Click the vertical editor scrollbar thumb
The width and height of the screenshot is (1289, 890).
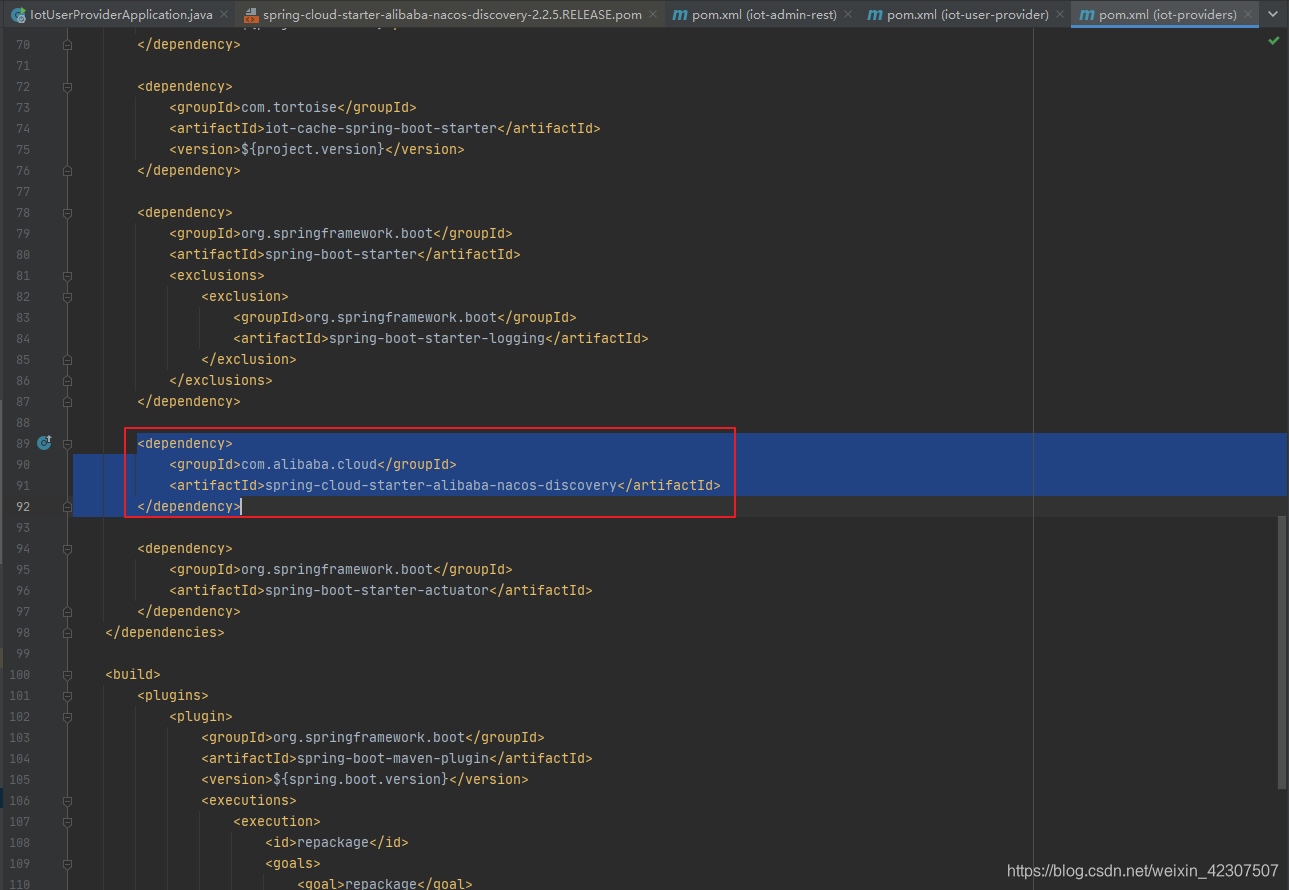1284,651
